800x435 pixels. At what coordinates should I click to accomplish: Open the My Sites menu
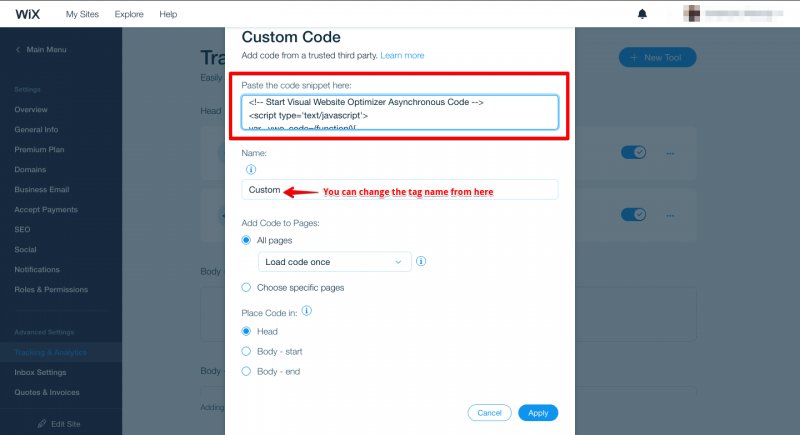click(x=82, y=14)
